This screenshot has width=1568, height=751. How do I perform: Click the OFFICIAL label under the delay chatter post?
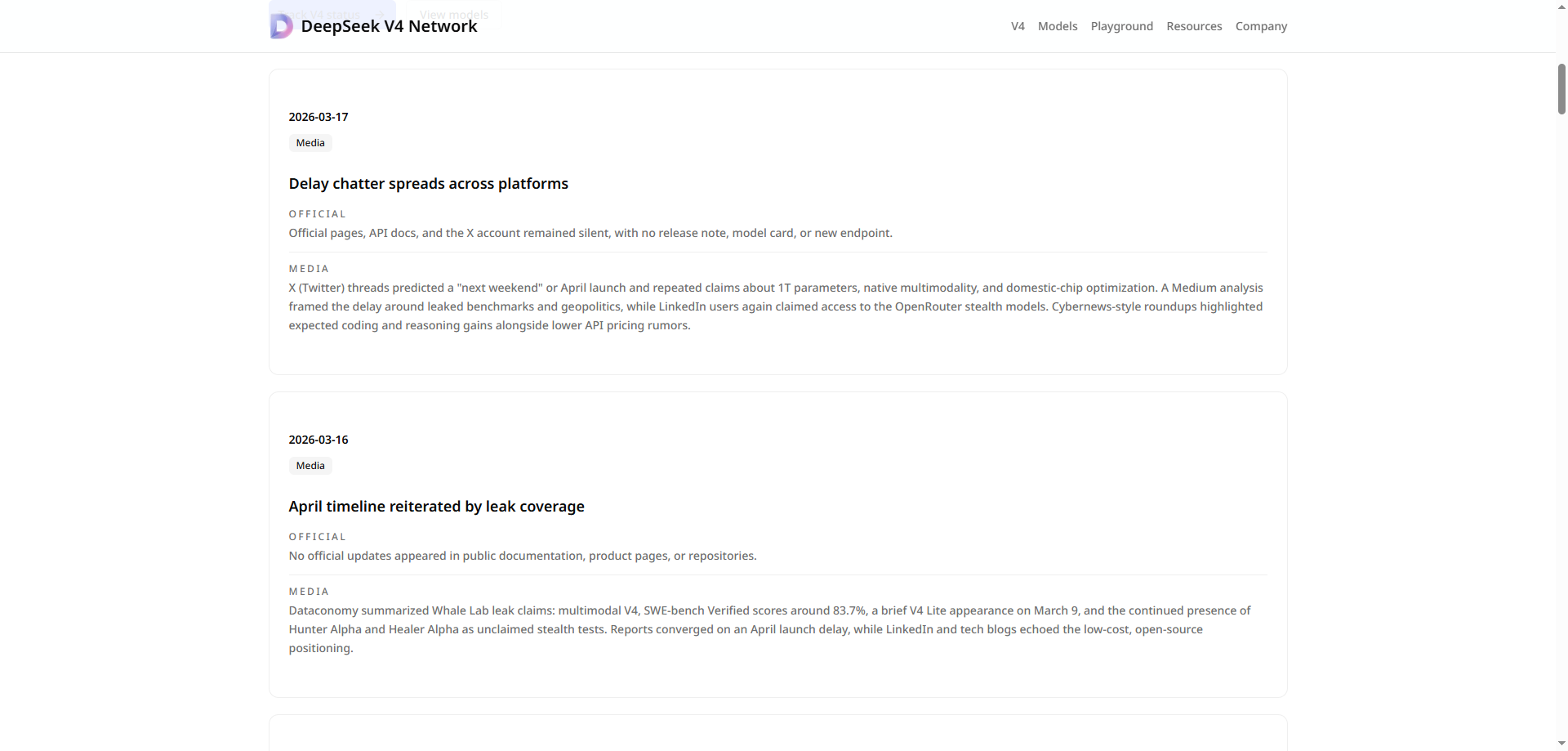(x=317, y=213)
